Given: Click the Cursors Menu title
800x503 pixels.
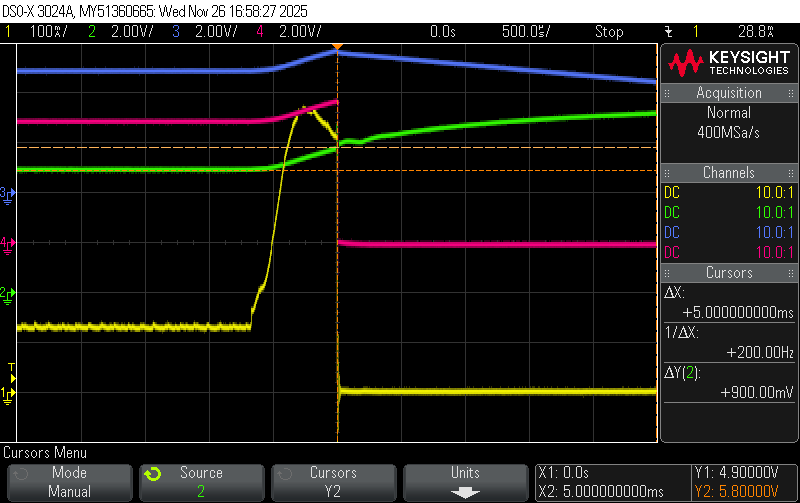Looking at the screenshot, I should 45,452.
